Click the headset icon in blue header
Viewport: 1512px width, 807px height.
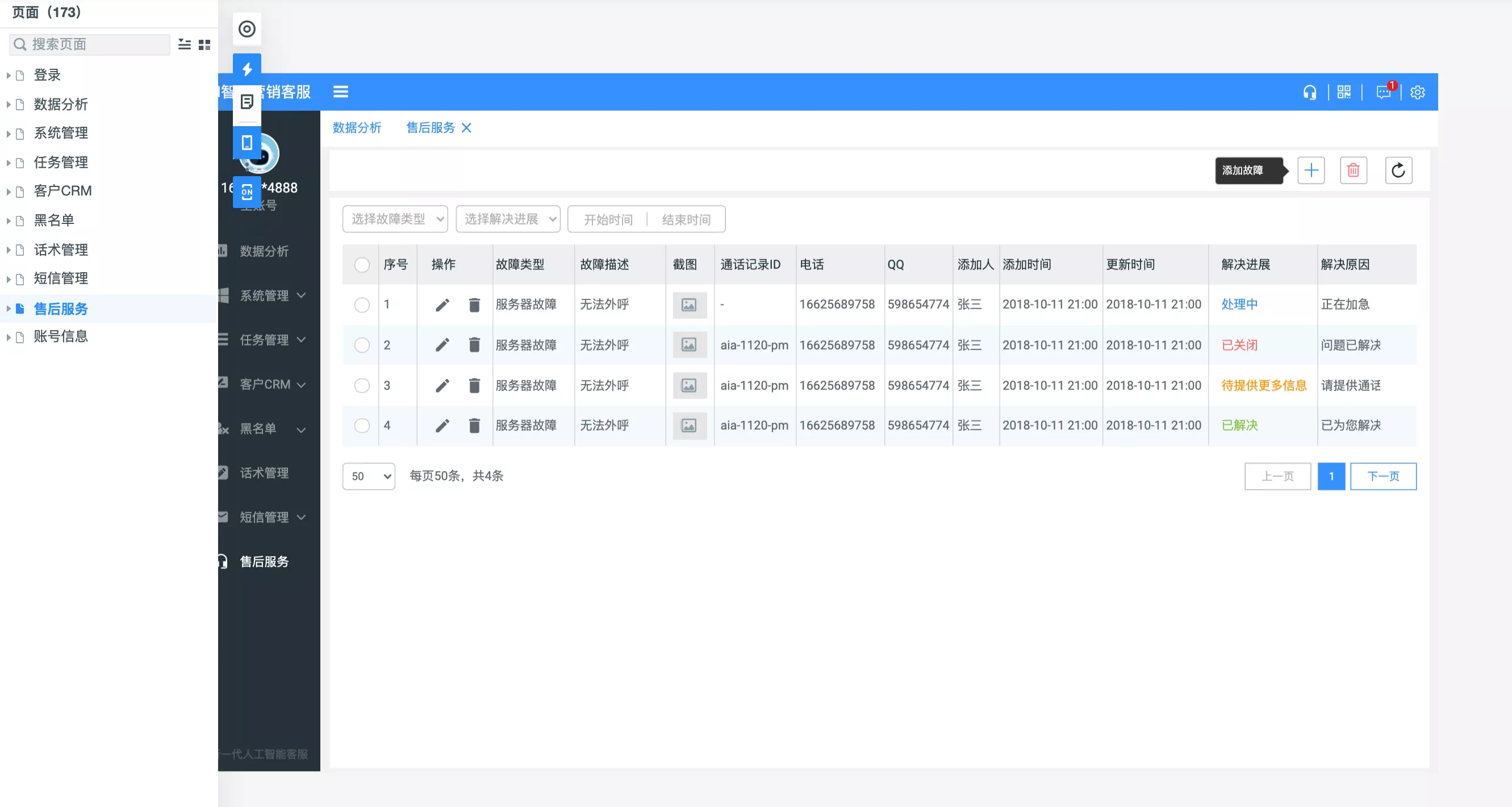[x=1309, y=92]
